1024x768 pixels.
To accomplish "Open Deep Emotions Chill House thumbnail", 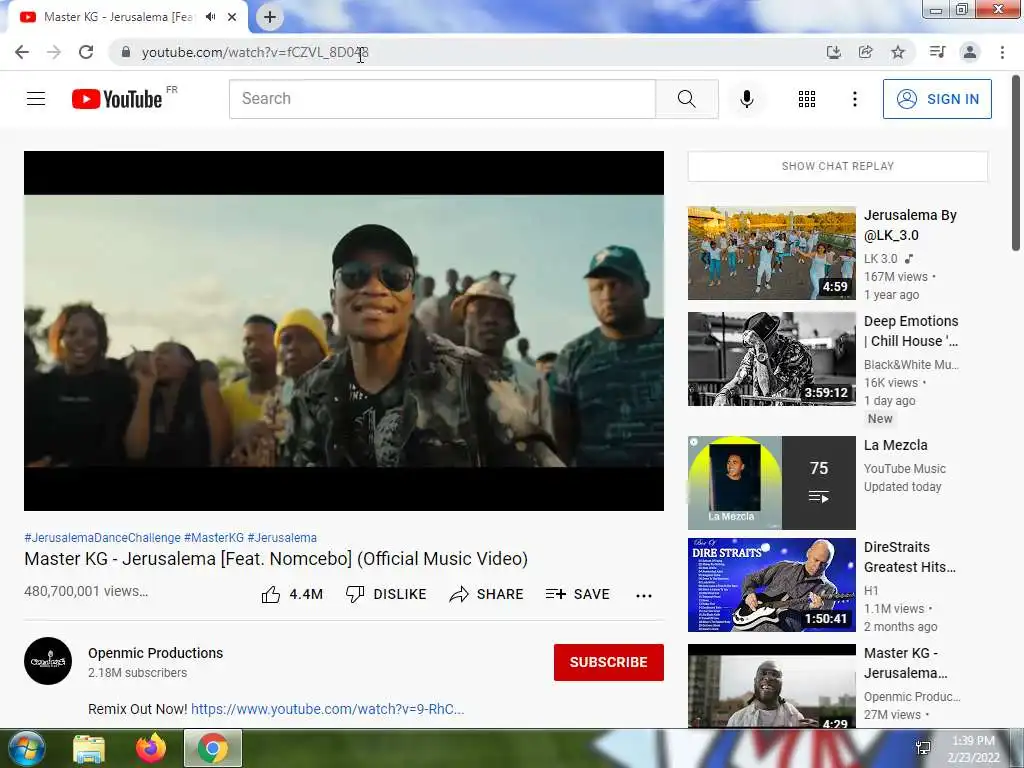I will click(x=771, y=359).
